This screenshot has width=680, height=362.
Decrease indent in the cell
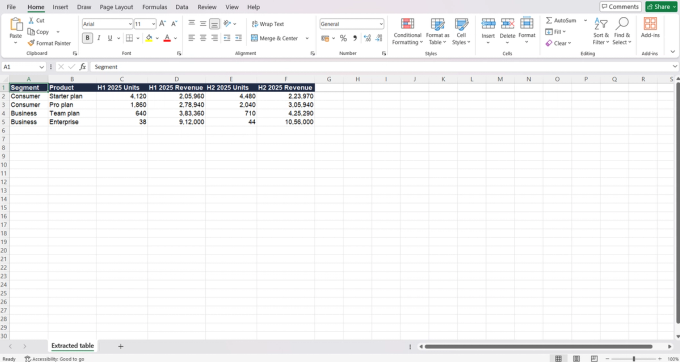[227, 38]
